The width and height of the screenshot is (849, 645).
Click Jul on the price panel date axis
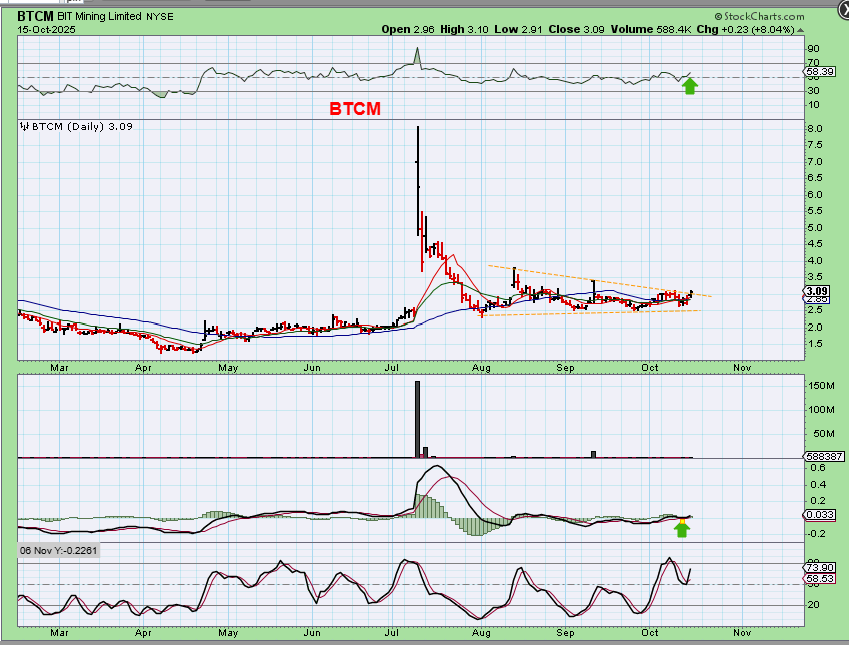(391, 368)
